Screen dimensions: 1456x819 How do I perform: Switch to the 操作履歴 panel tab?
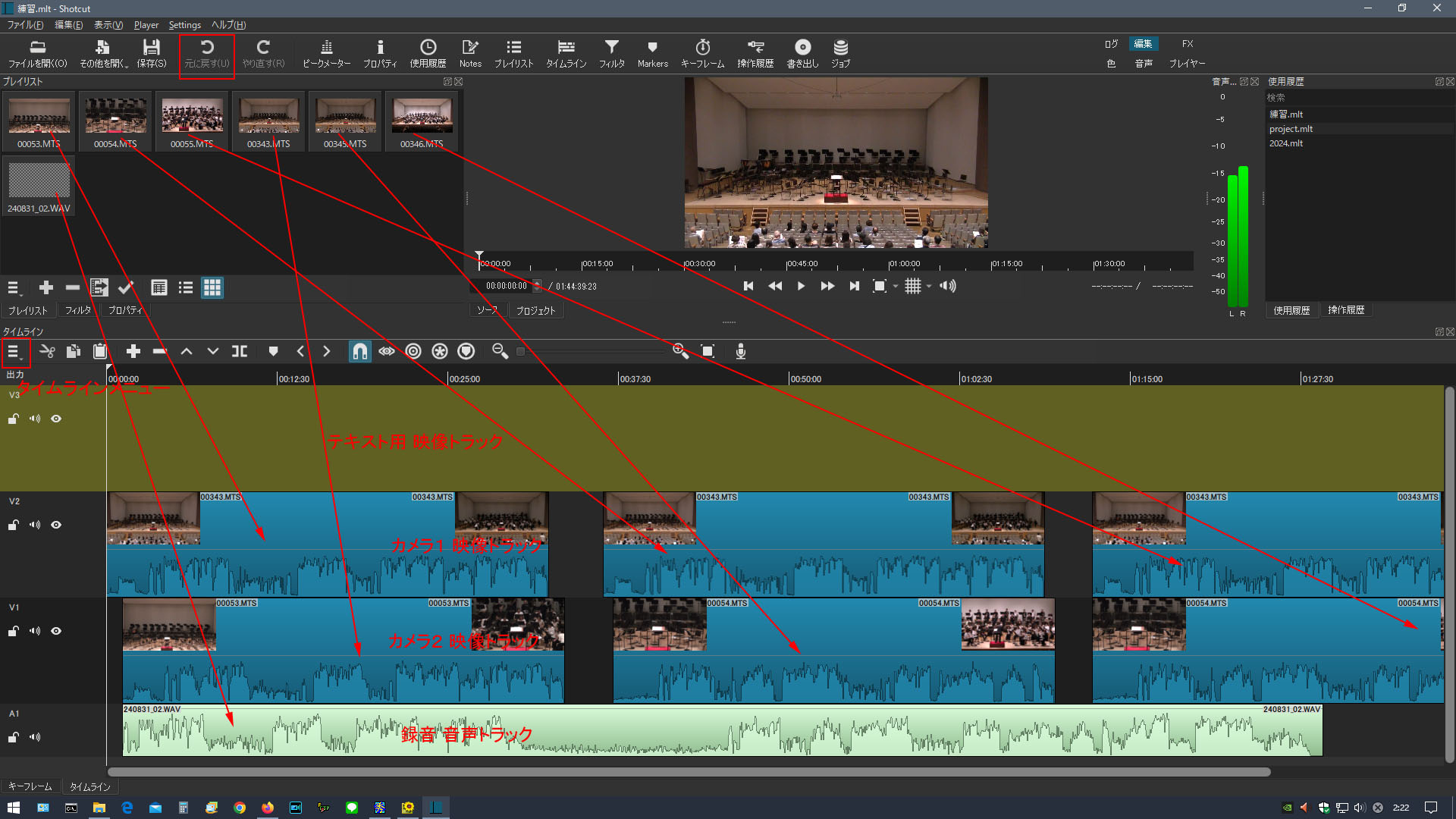(x=1346, y=310)
